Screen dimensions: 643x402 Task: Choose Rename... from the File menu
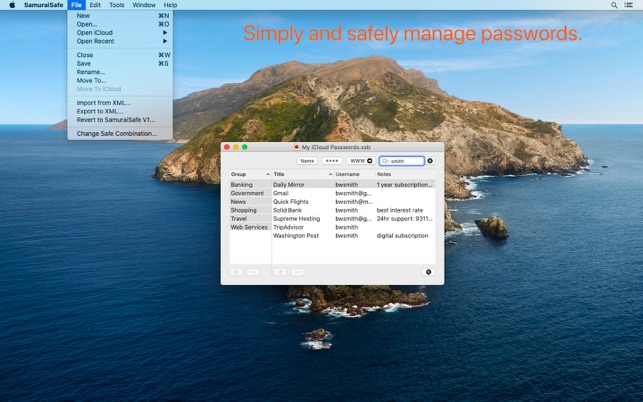pos(120,72)
